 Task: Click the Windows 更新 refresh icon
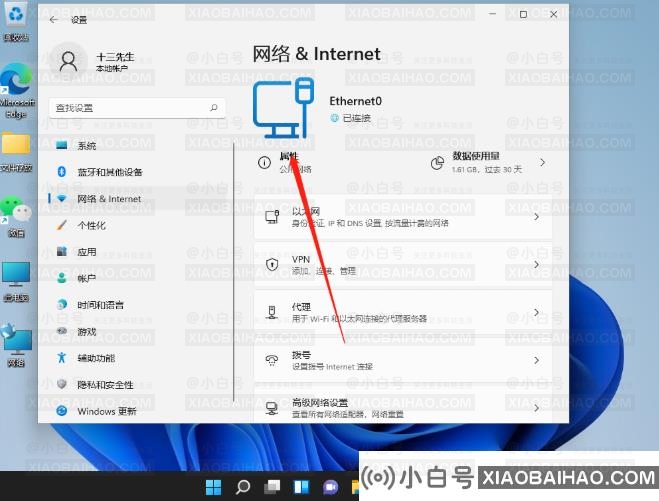coord(62,411)
